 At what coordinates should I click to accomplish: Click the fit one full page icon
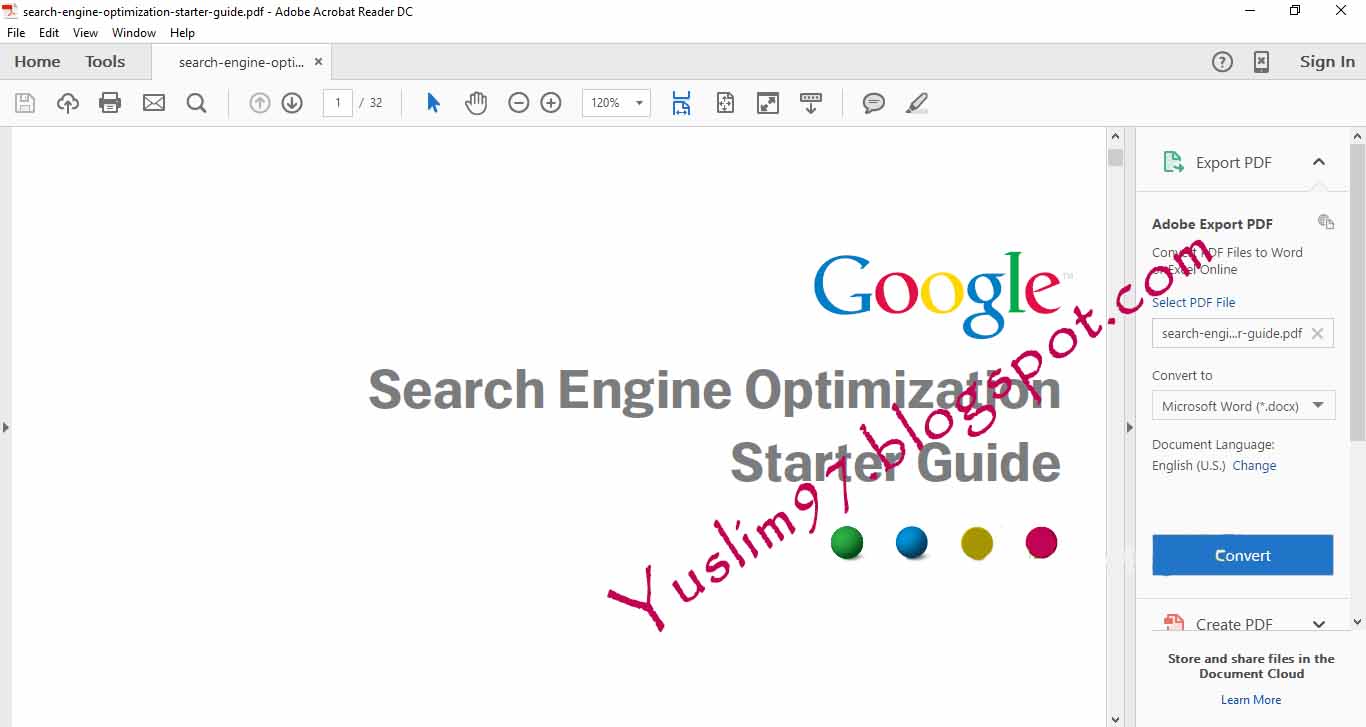tap(725, 103)
